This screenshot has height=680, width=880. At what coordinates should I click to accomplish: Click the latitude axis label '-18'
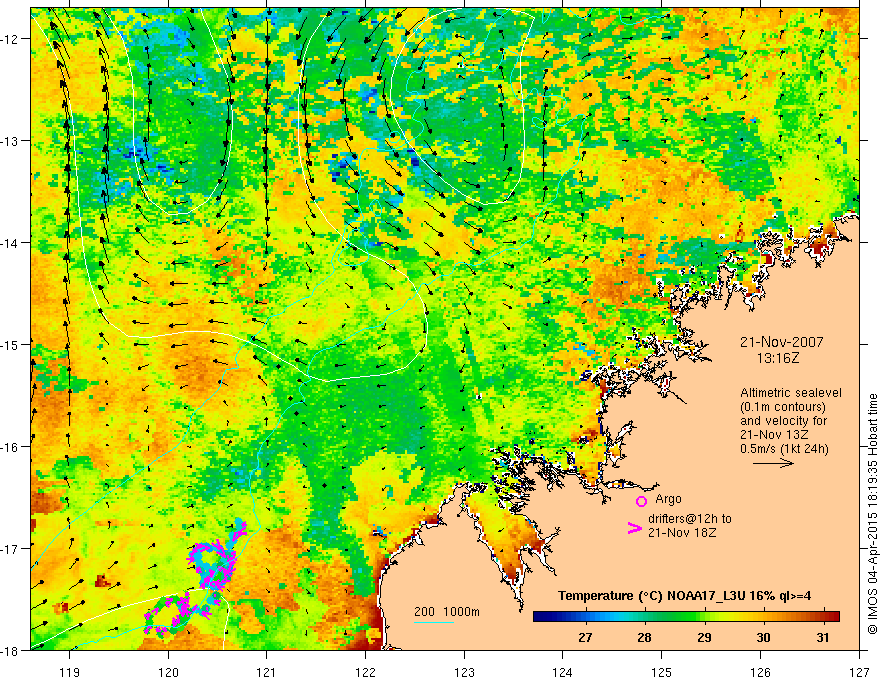coord(11,650)
